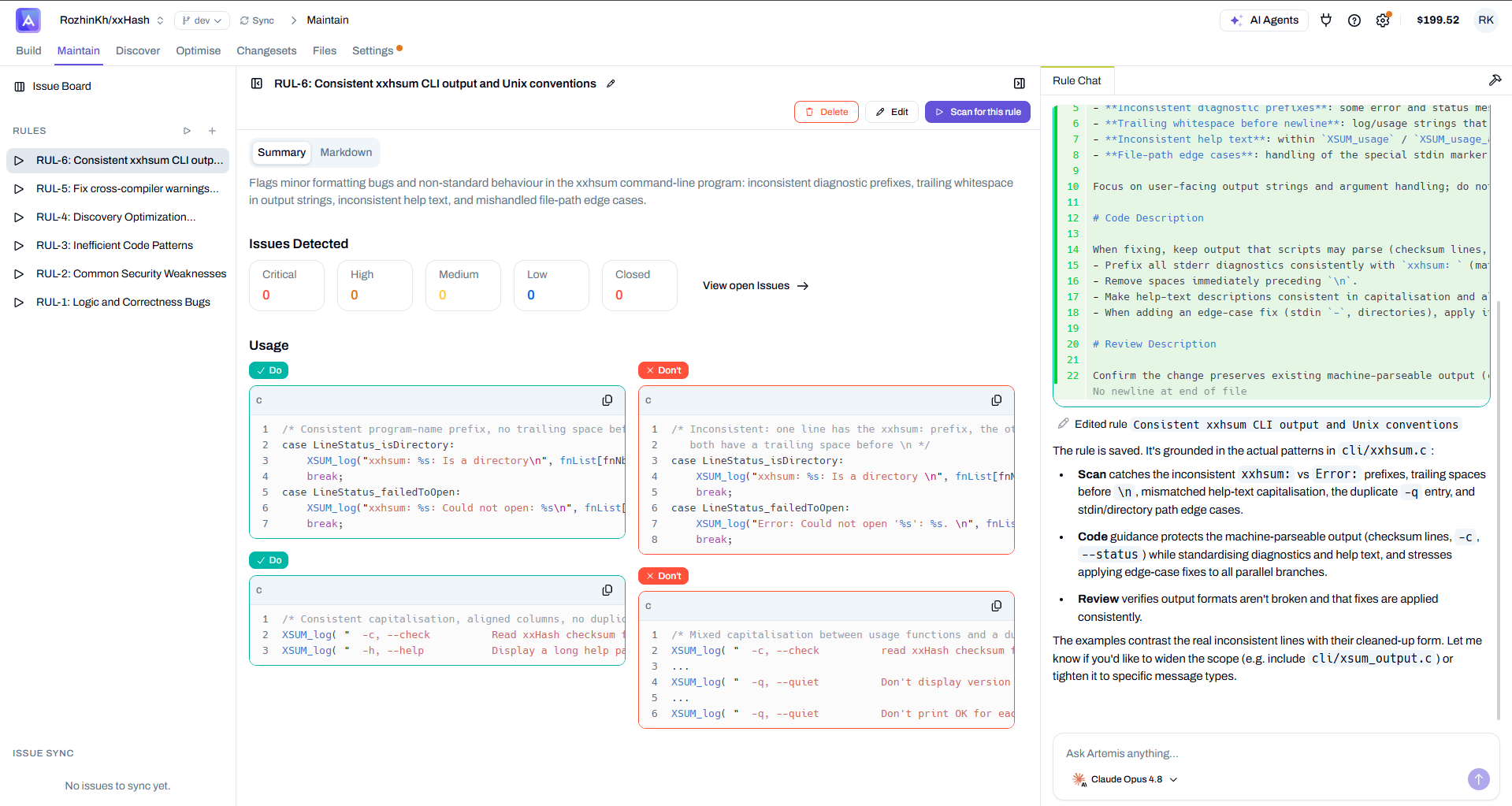This screenshot has height=806, width=1512.
Task: Follow the View open Issues link
Action: pyautogui.click(x=756, y=285)
